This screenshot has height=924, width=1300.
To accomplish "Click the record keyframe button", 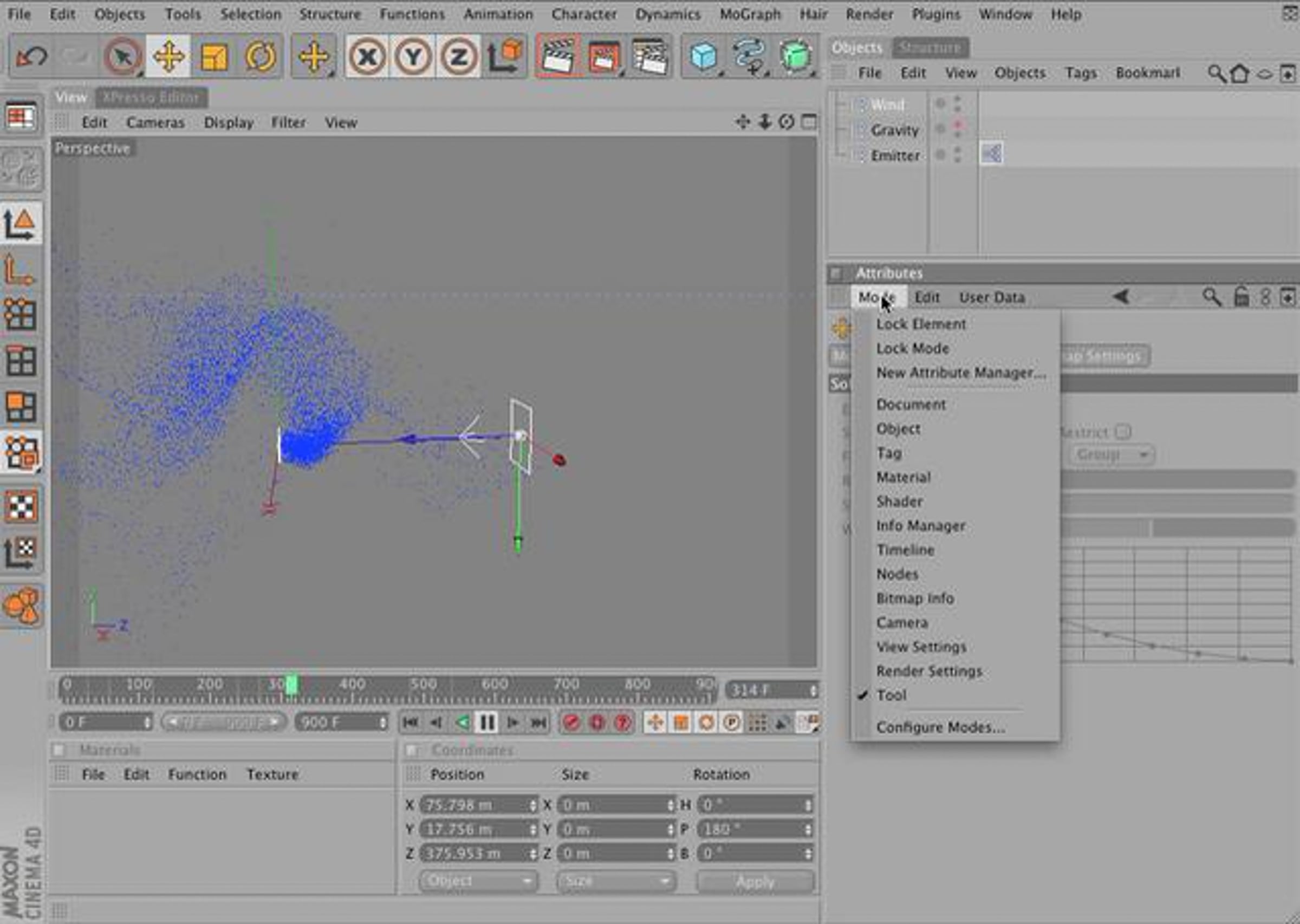I will click(571, 723).
